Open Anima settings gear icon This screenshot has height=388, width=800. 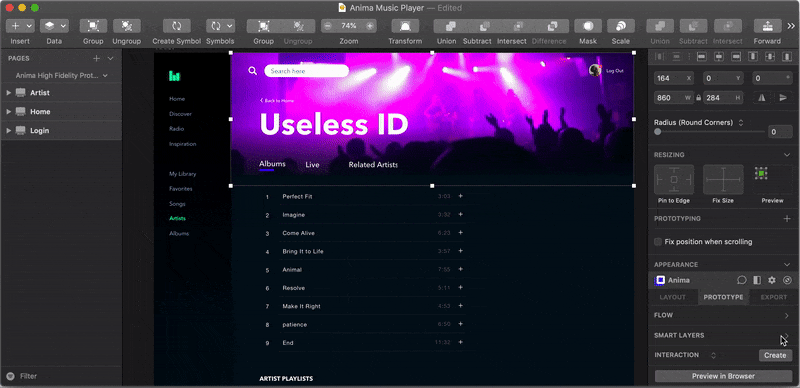(772, 280)
